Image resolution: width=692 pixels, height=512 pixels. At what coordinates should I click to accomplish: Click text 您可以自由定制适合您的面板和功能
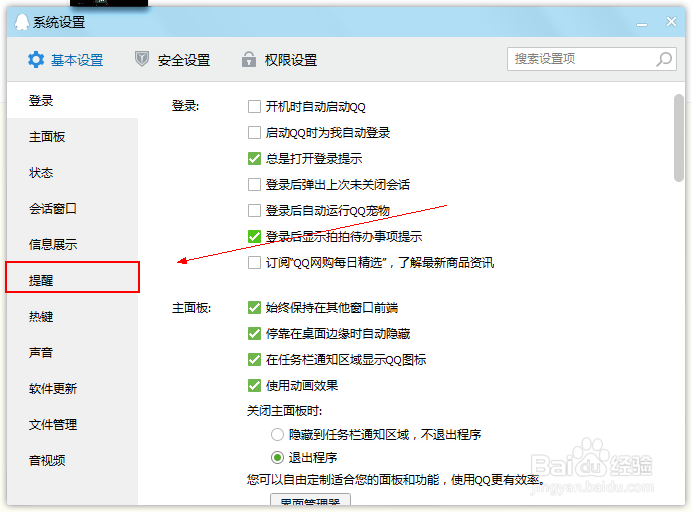pyautogui.click(x=343, y=479)
